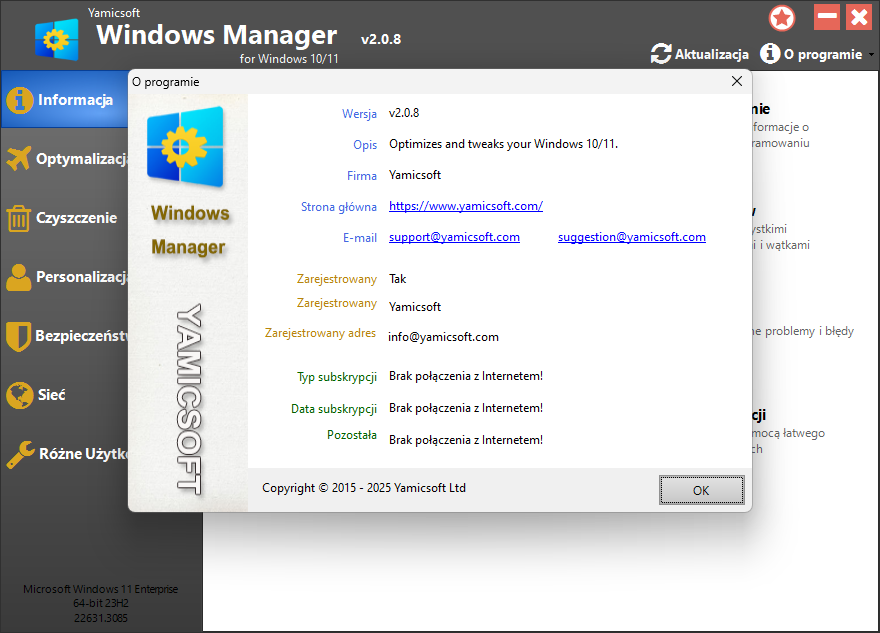Open the Różne Użytki section
The height and width of the screenshot is (633, 880).
pyautogui.click(x=65, y=453)
